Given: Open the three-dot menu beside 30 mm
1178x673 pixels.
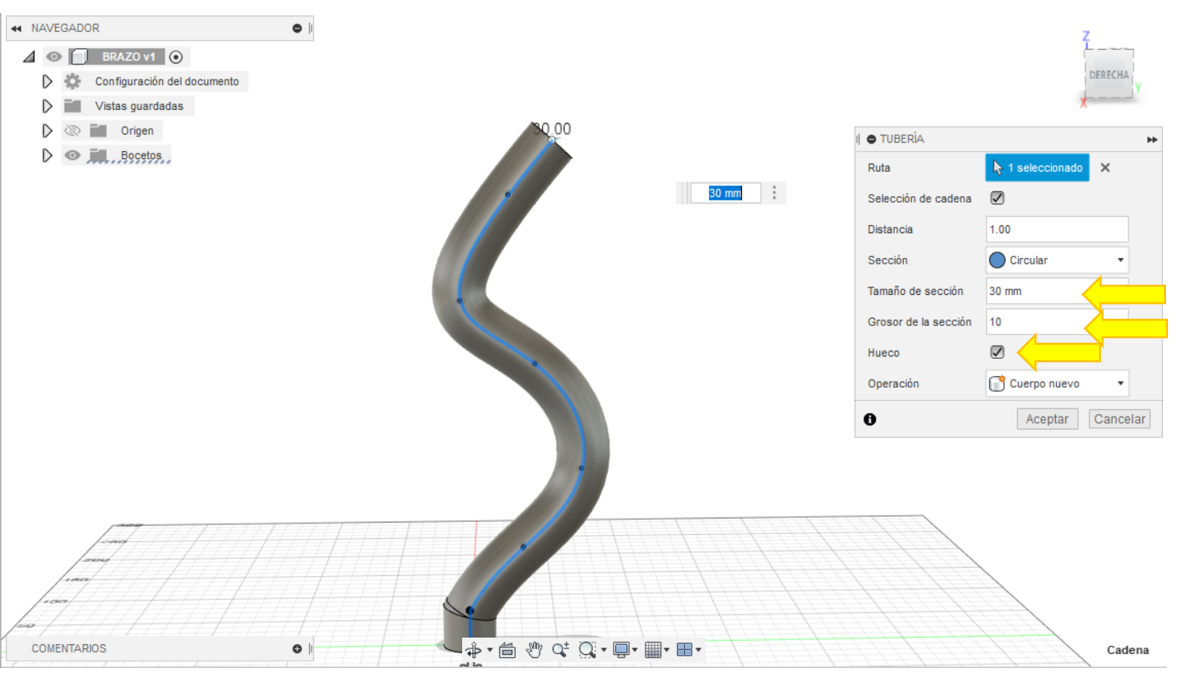Looking at the screenshot, I should 775,193.
